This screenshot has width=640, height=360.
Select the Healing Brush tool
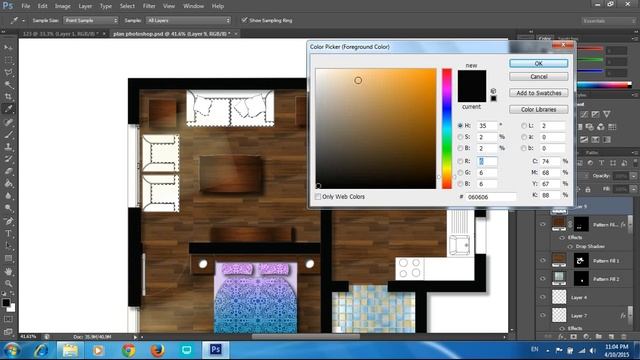coord(8,122)
